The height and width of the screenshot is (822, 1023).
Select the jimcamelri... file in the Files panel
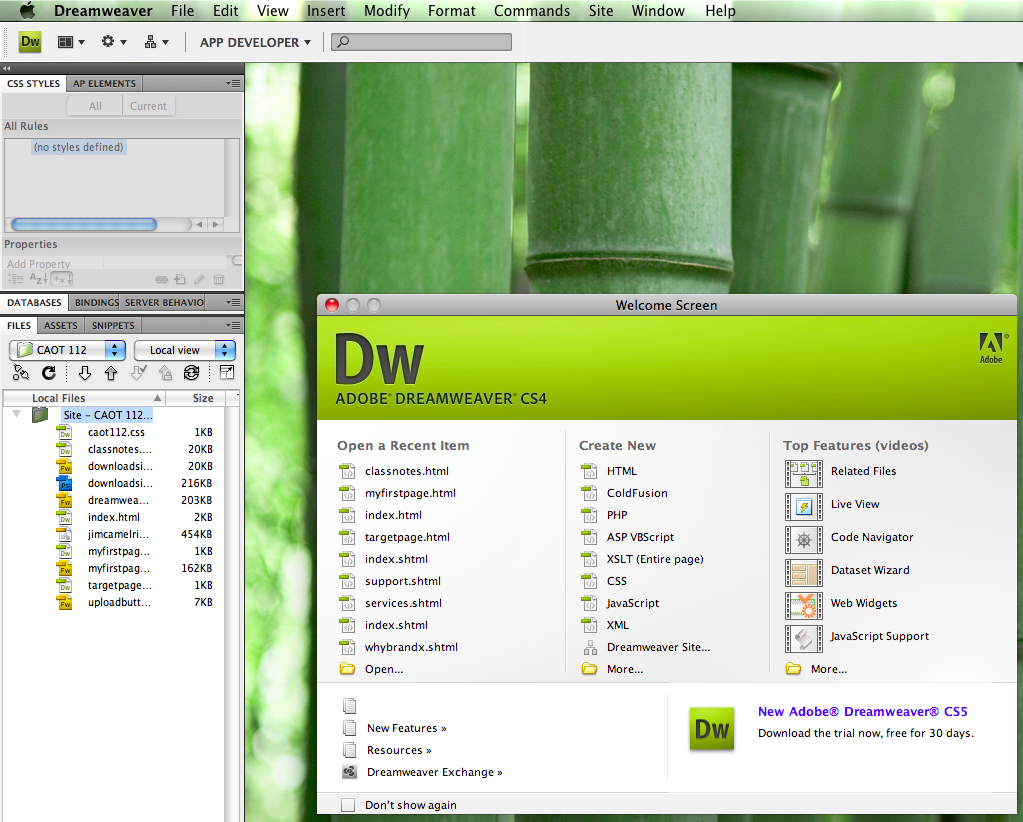(118, 534)
